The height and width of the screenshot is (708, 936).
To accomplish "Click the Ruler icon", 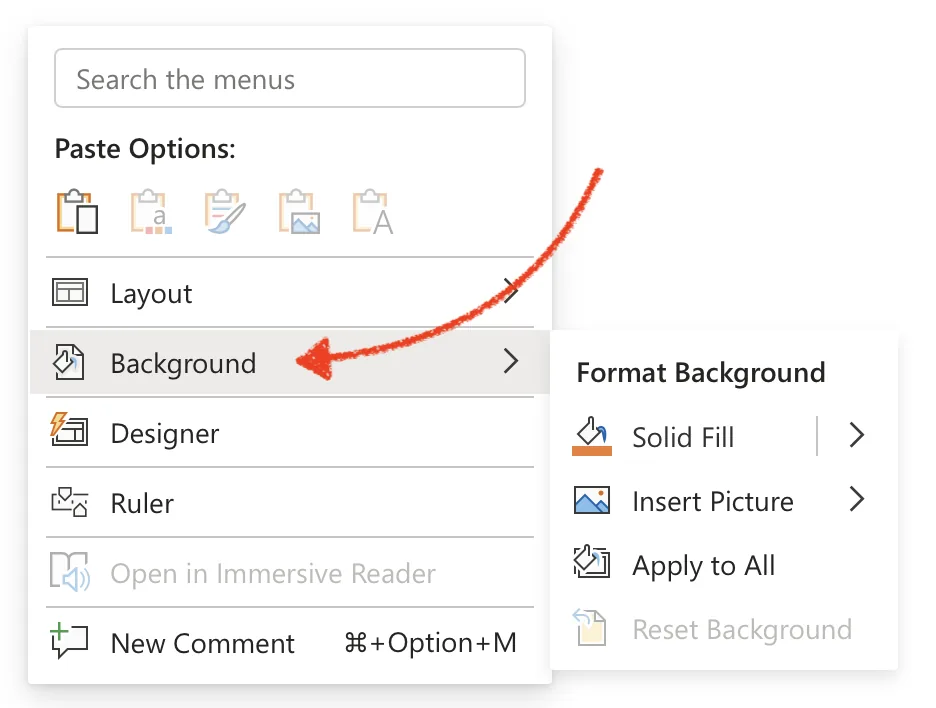I will [70, 501].
